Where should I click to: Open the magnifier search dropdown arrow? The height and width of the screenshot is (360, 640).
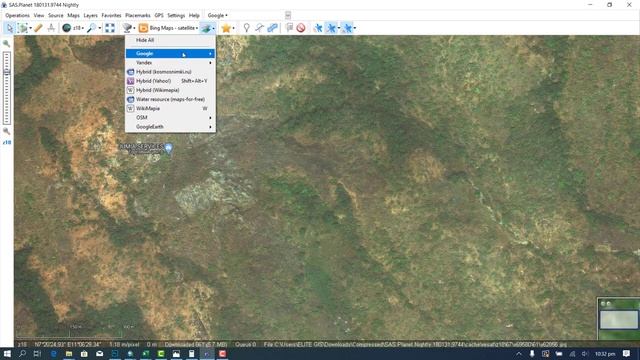pos(100,28)
